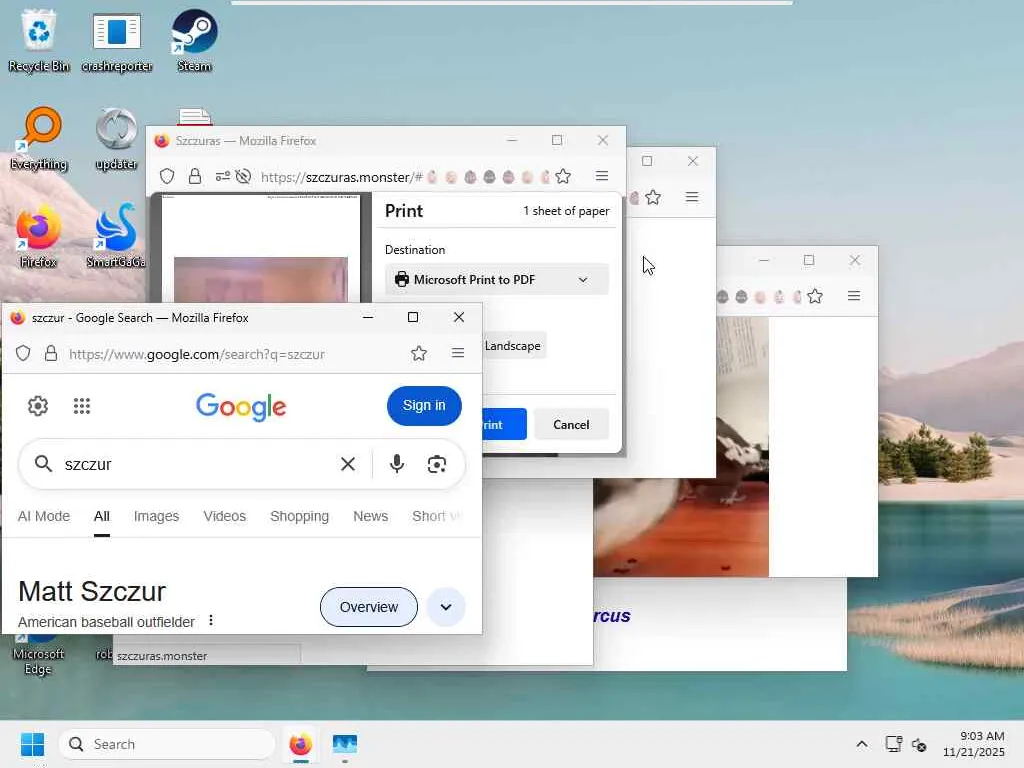
Task: Show hidden icons in the system tray
Action: 862,744
